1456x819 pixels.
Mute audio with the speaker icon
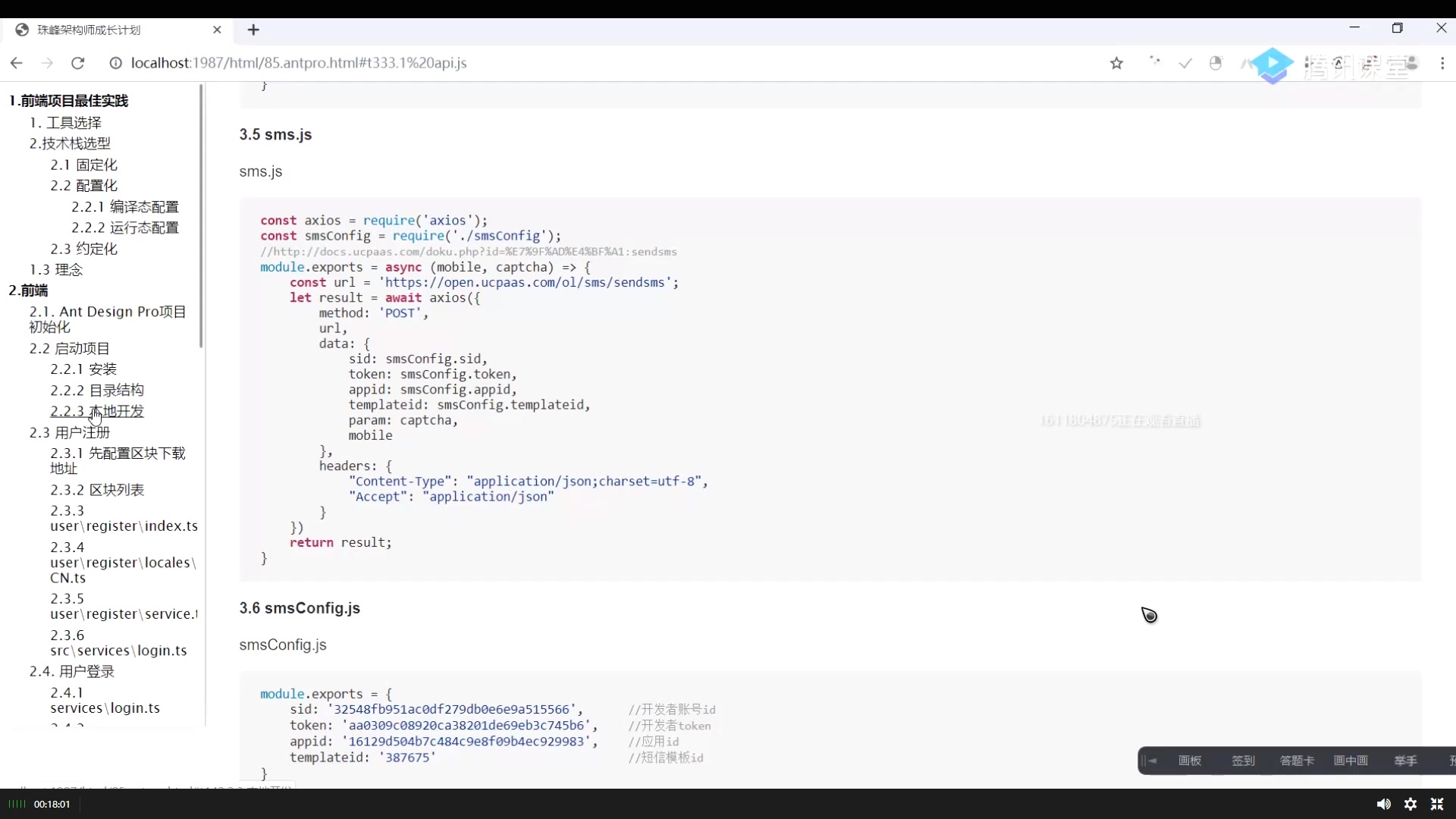point(1383,804)
